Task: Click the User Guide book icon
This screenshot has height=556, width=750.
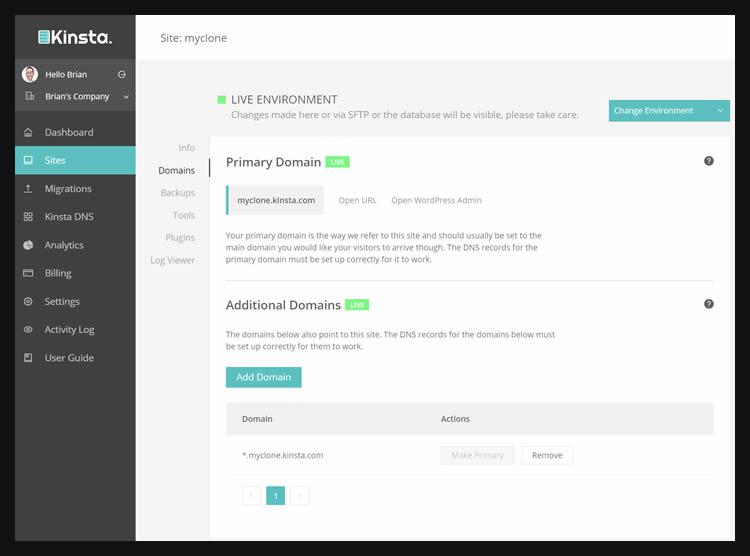Action: click(28, 358)
